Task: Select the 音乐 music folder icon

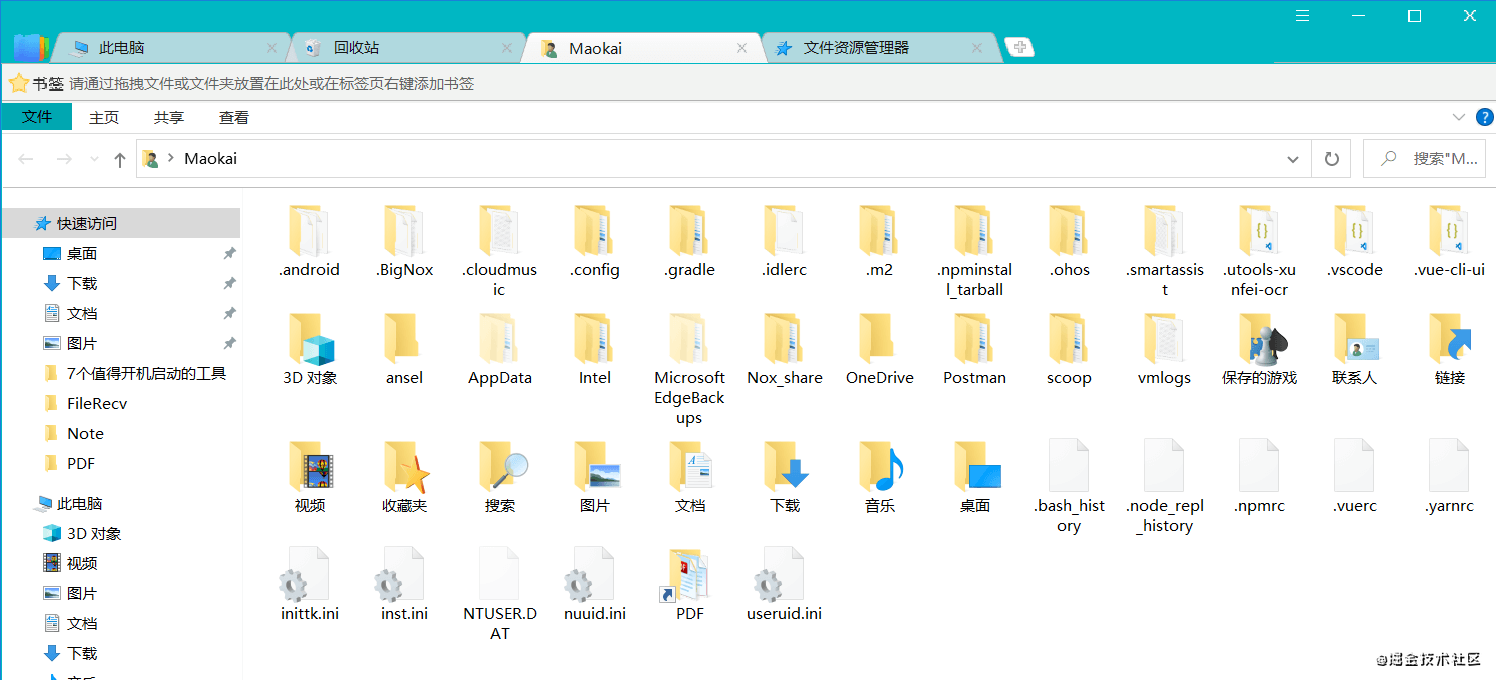Action: (880, 468)
